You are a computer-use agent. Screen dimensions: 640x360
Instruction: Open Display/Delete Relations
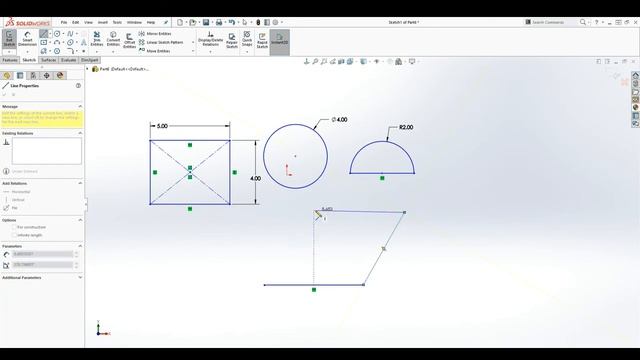tap(211, 39)
